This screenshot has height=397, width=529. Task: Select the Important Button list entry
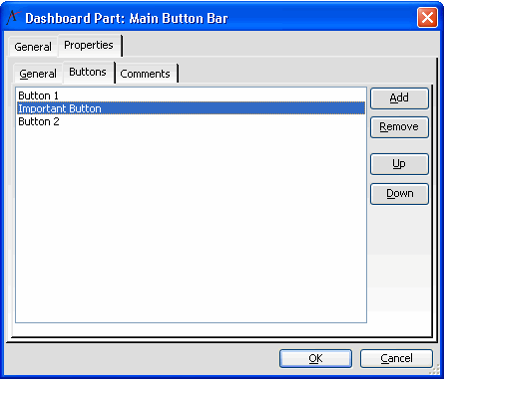(191, 108)
